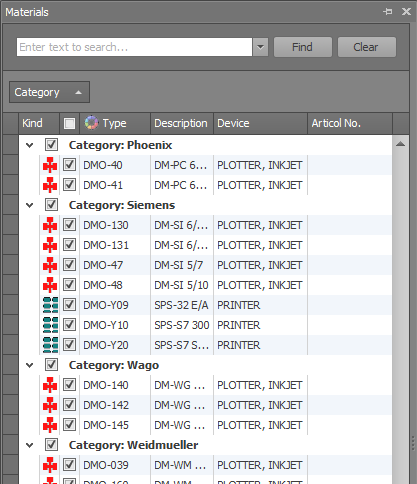The width and height of the screenshot is (417, 484).
Task: Click the Find button
Action: (303, 47)
